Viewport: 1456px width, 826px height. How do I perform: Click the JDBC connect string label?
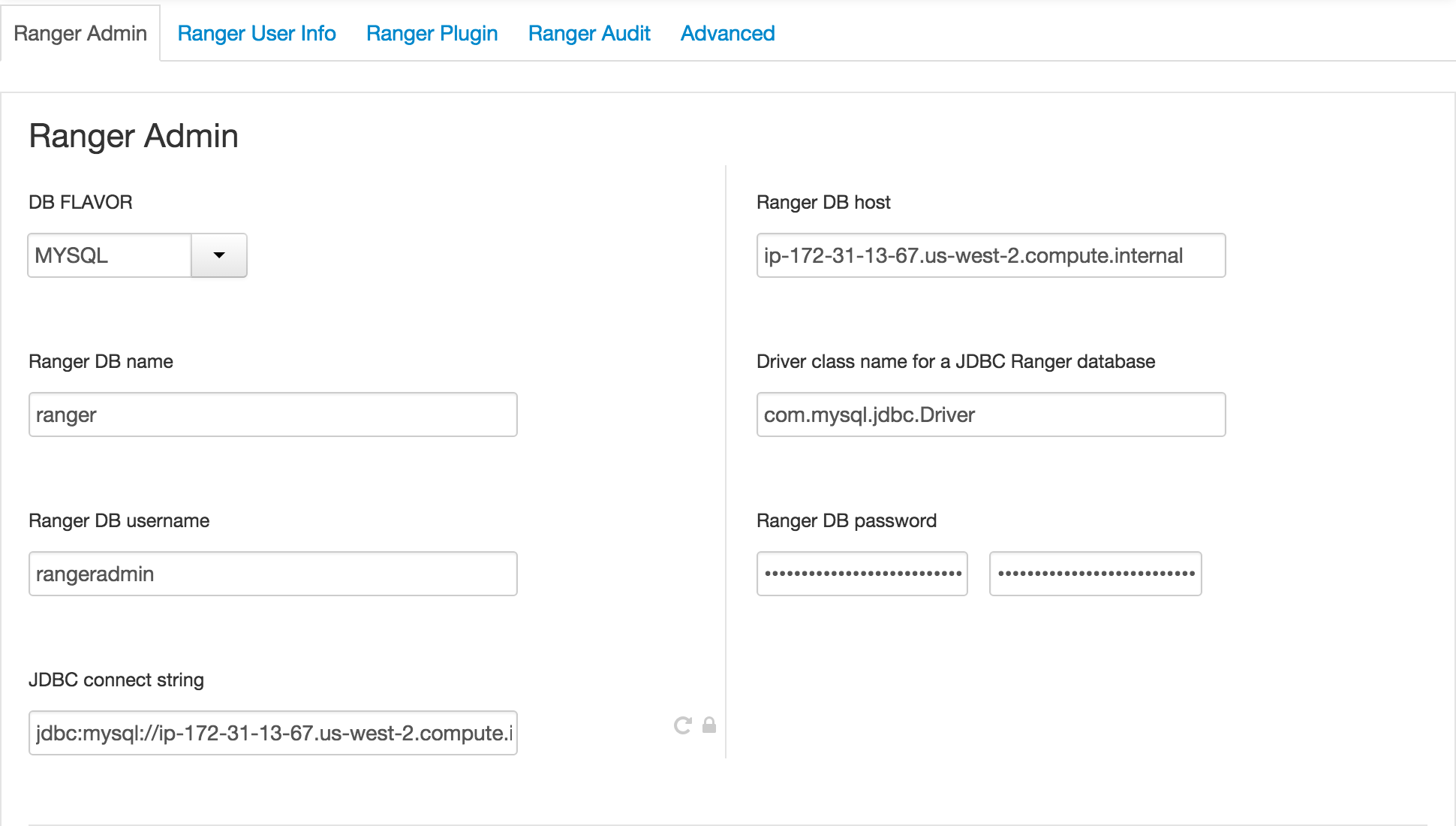click(x=116, y=680)
